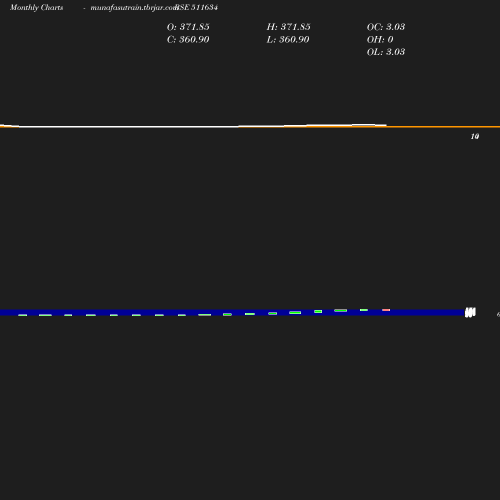Select the red candle on the chart
This screenshot has width=500, height=500.
tap(386, 310)
